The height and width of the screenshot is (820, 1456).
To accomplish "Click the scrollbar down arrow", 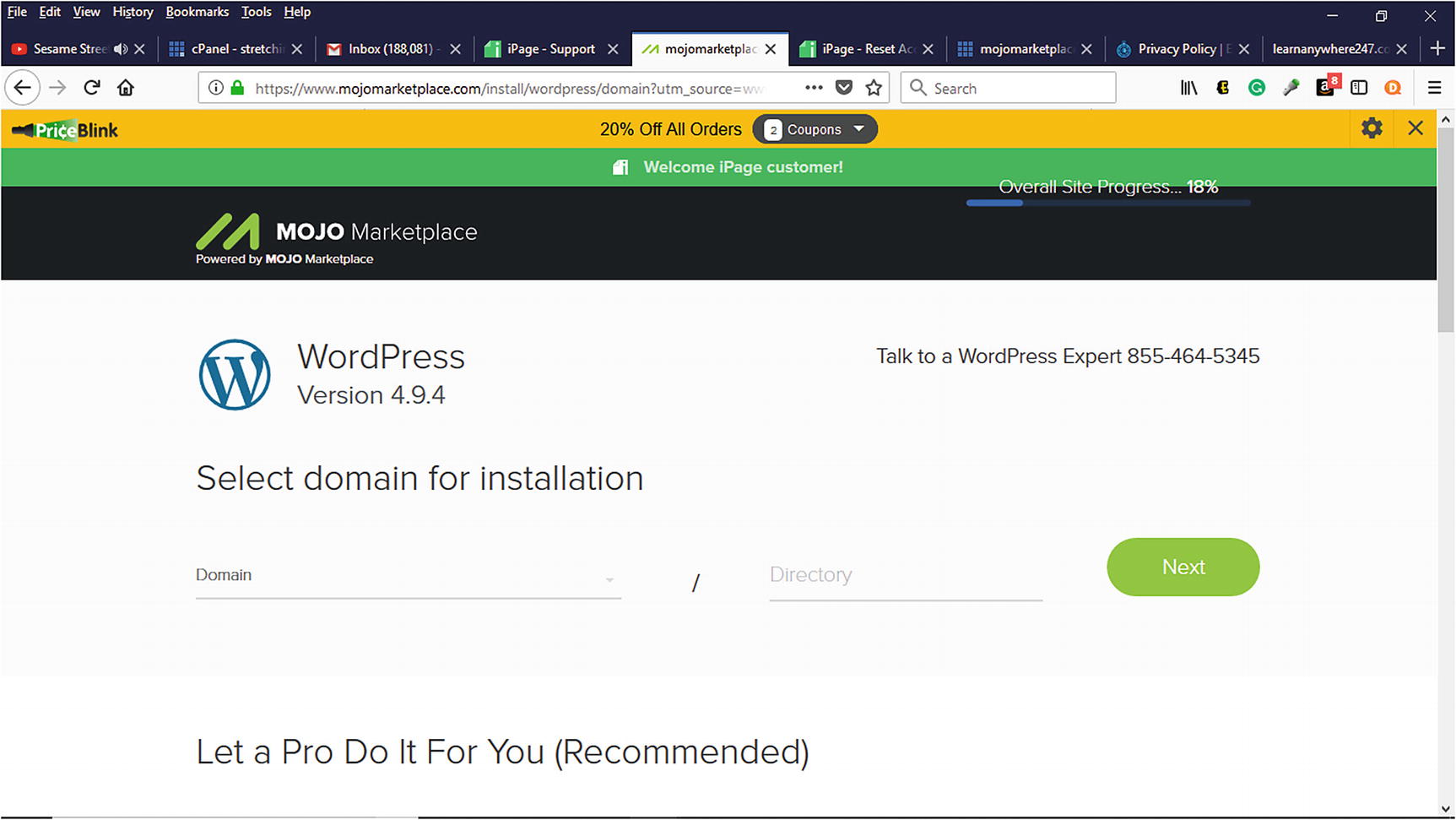I will click(1446, 809).
